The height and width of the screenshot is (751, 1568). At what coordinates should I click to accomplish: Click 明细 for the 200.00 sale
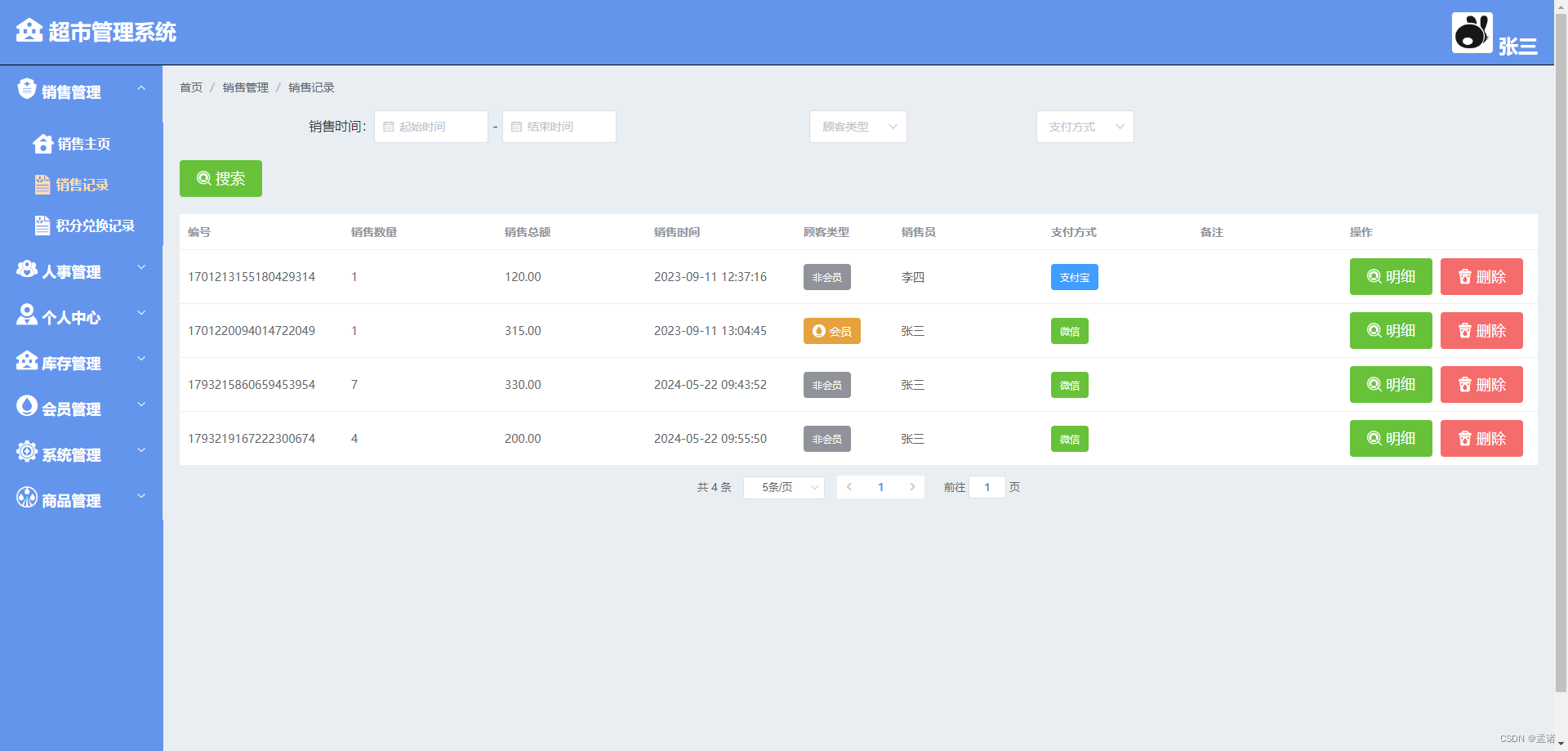pos(1391,438)
